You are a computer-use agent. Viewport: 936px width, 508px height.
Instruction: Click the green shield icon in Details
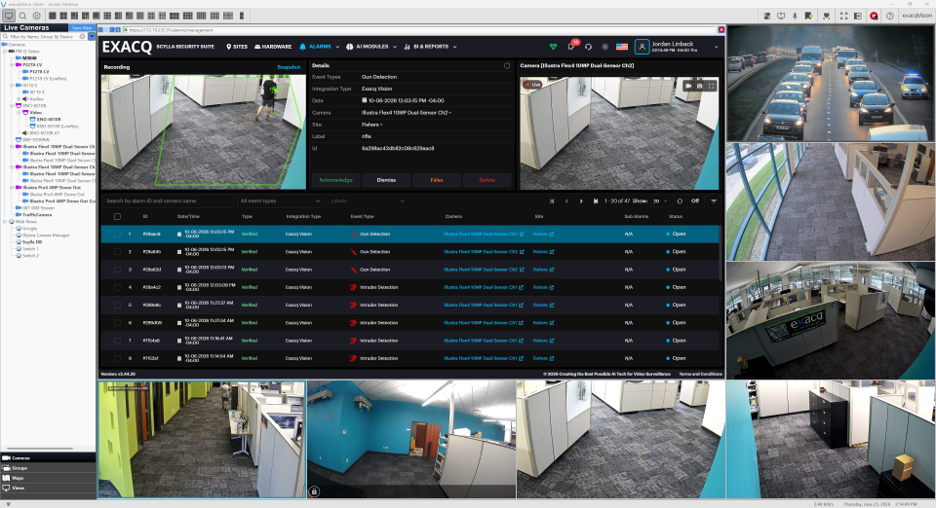pos(507,66)
